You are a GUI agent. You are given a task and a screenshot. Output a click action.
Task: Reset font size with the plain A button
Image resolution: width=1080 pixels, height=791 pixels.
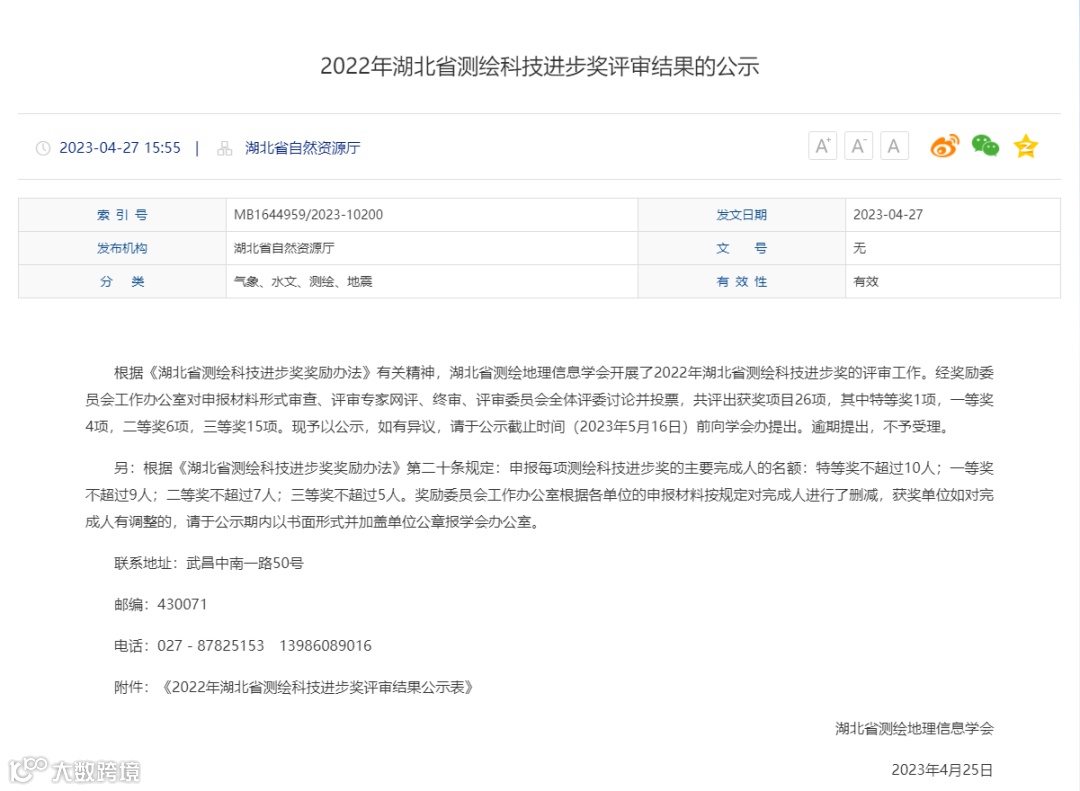click(x=894, y=146)
